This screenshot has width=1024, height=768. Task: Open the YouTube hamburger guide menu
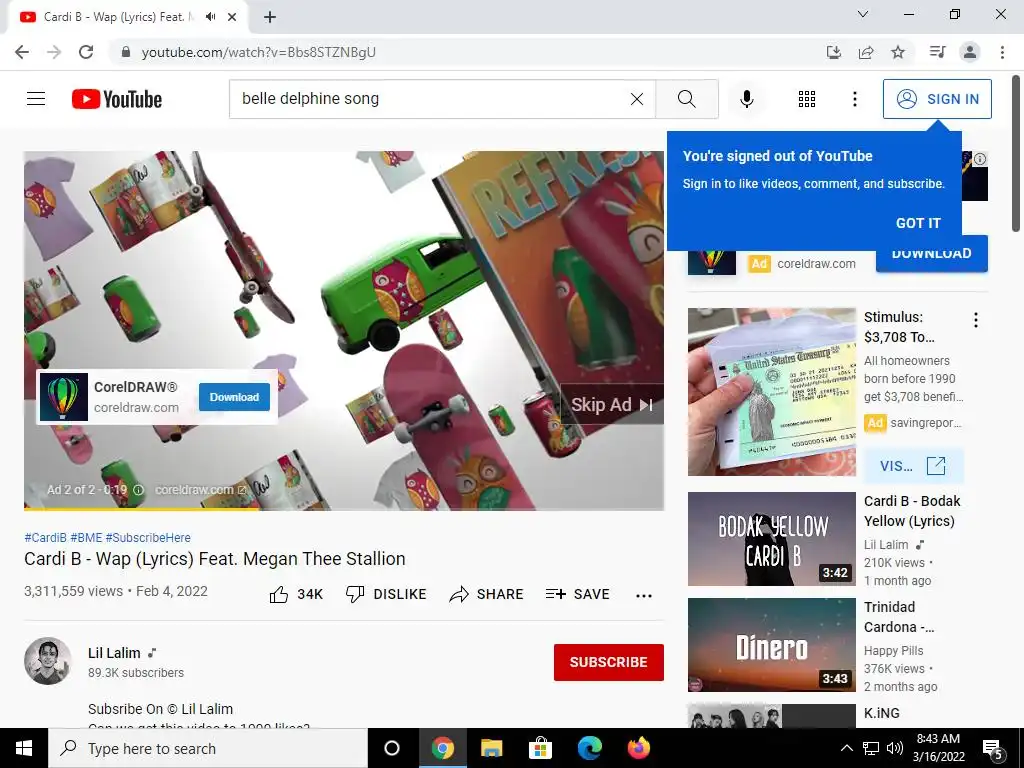pos(36,99)
